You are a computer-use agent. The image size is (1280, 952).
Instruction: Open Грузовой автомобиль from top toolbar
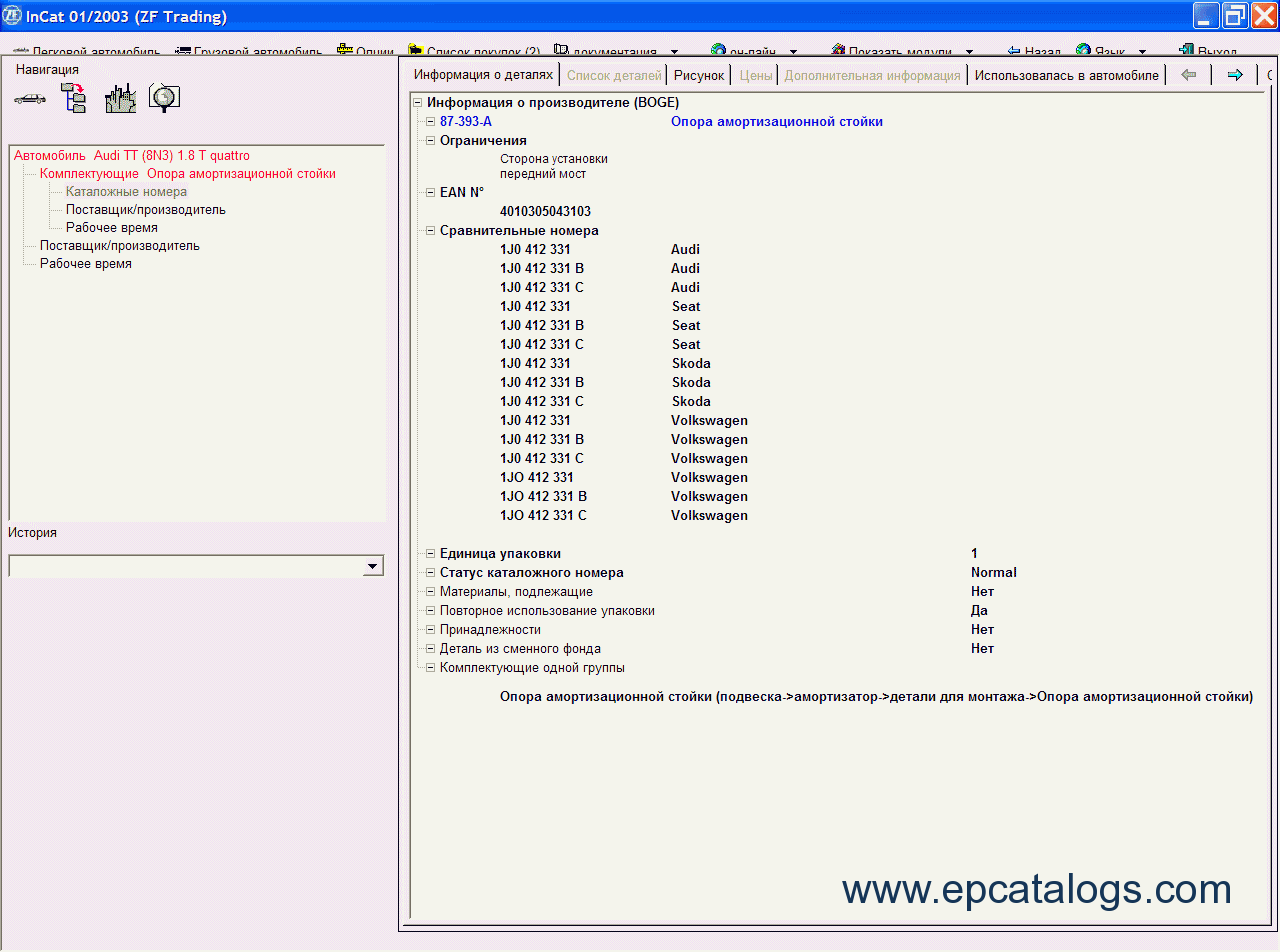249,52
